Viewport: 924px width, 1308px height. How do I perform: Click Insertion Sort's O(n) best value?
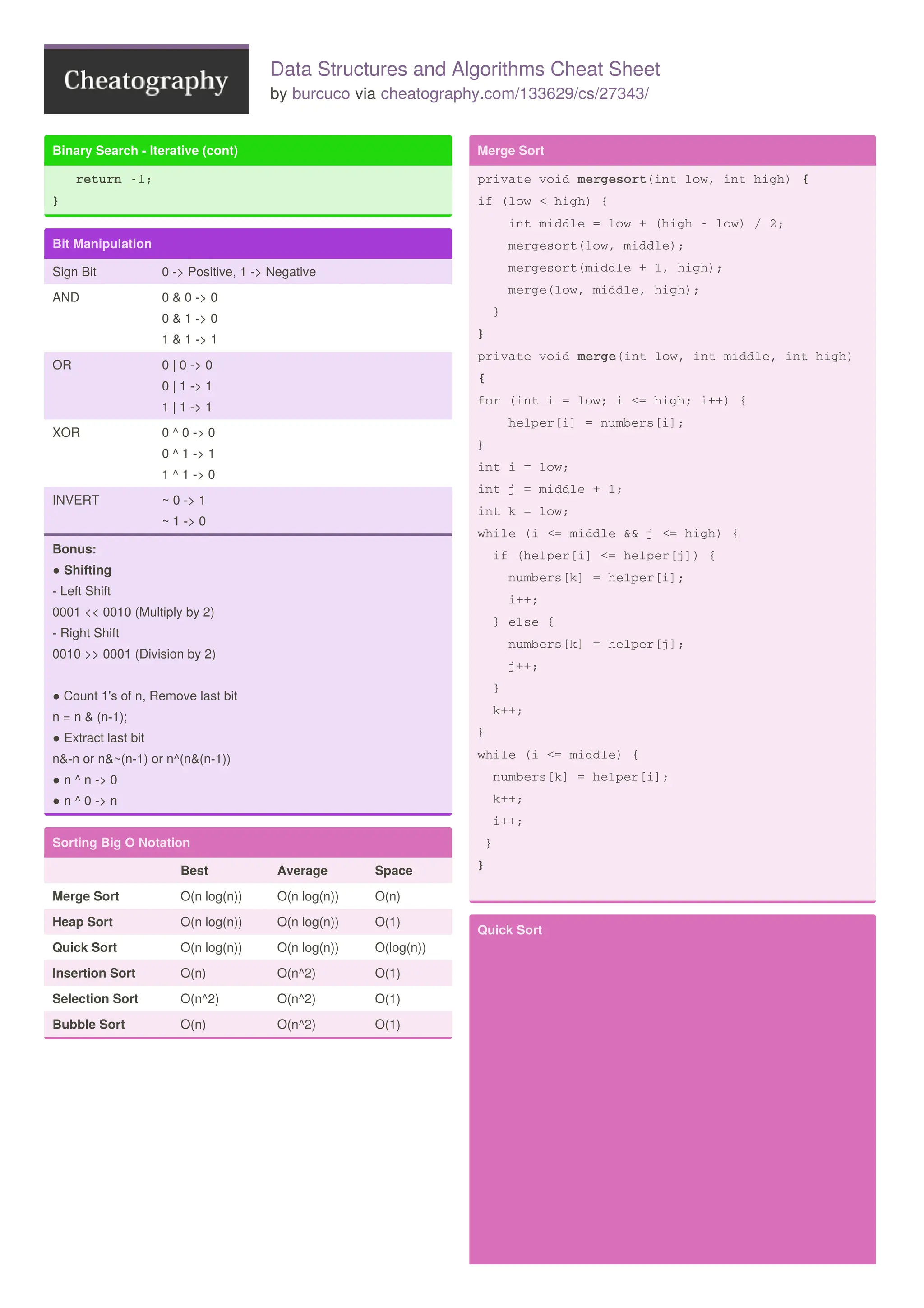click(193, 973)
